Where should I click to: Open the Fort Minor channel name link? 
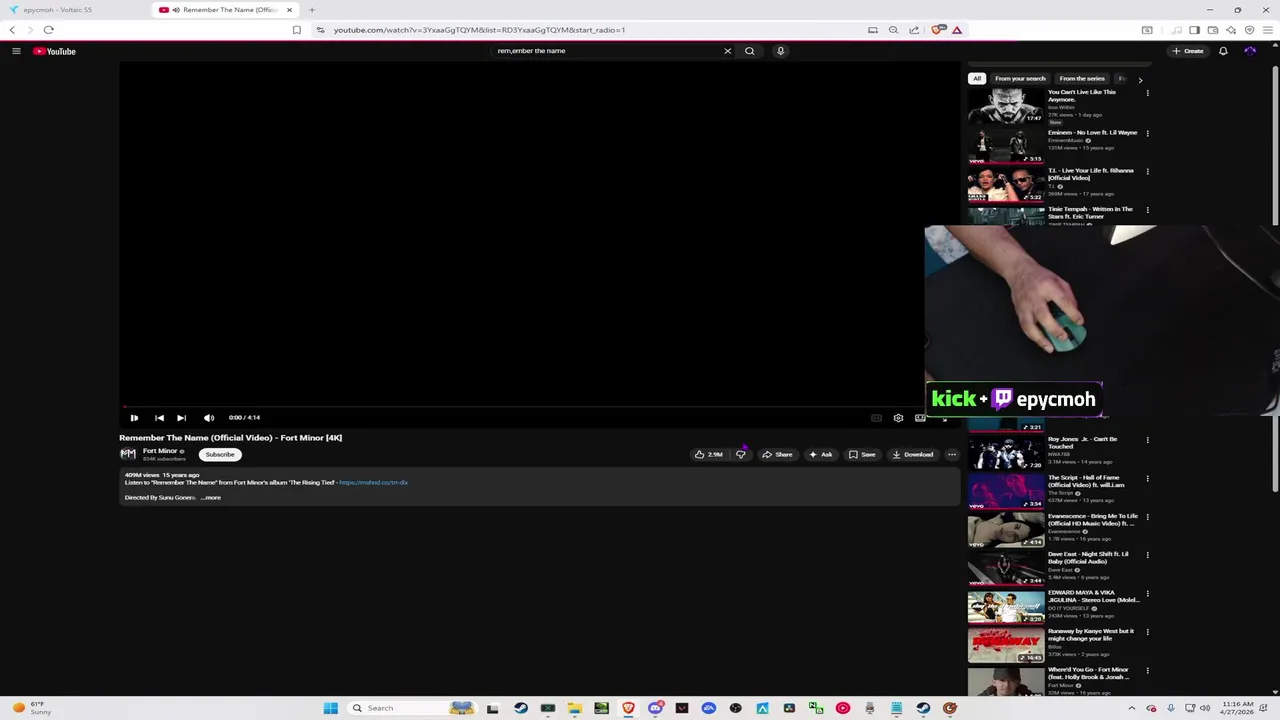[160, 451]
